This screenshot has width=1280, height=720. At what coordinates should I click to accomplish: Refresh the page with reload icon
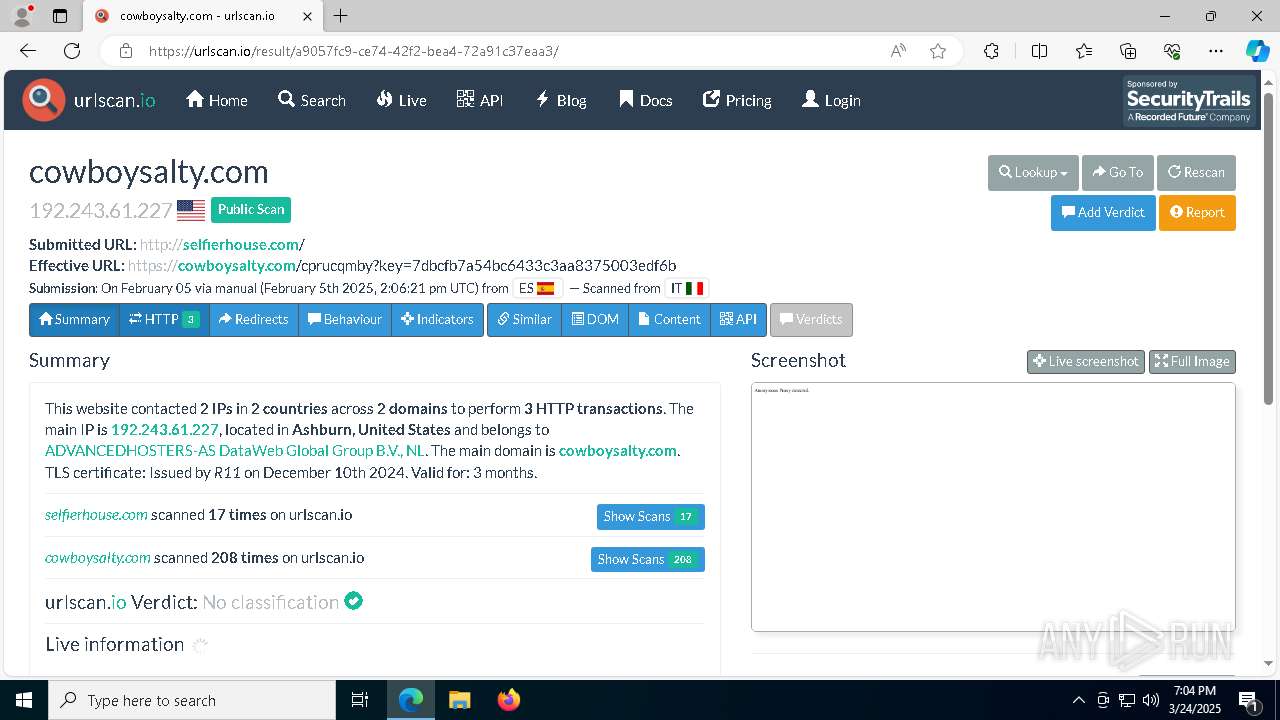(x=72, y=51)
